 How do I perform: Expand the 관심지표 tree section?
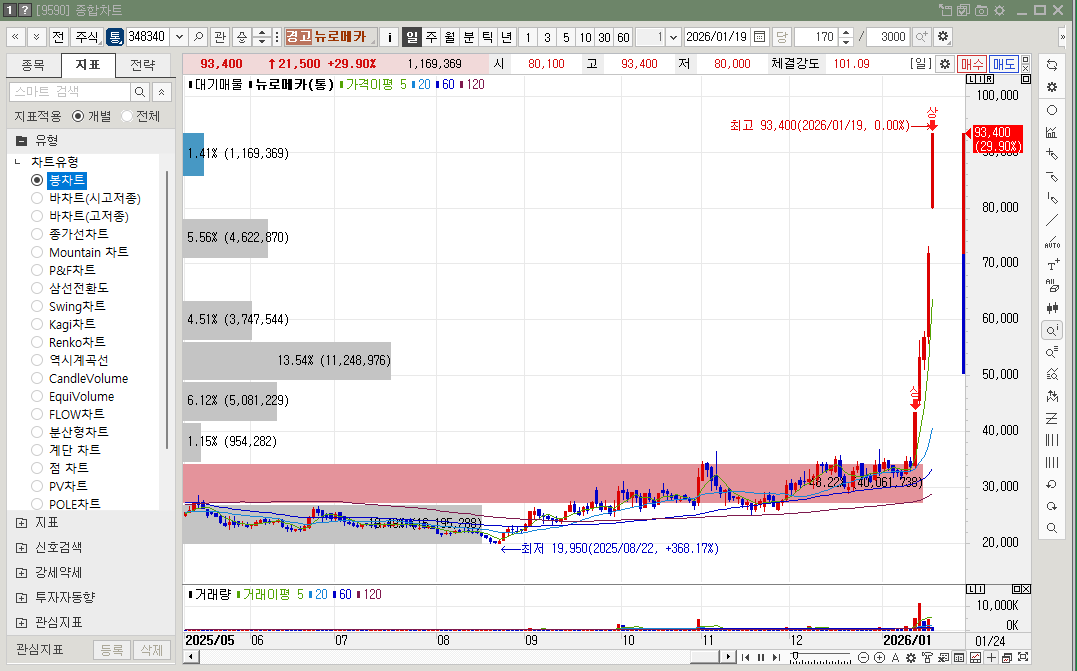(x=21, y=623)
